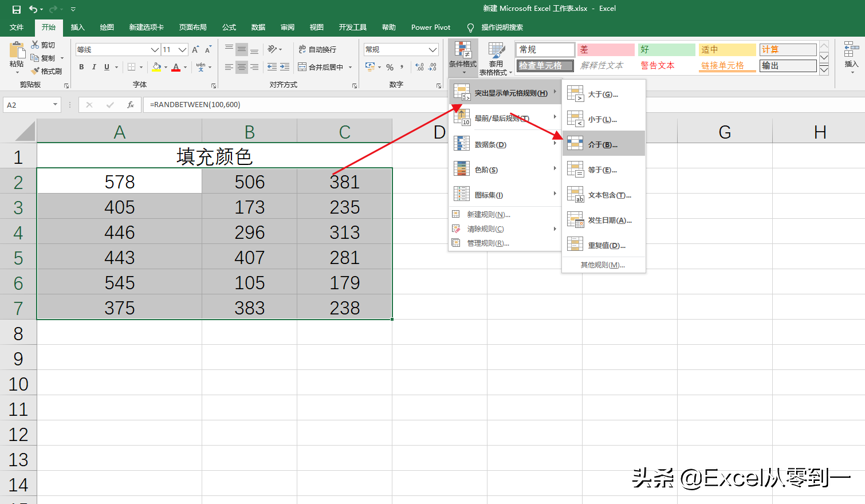Click the Orientation text angle icon
This screenshot has width=865, height=504.
coord(272,50)
